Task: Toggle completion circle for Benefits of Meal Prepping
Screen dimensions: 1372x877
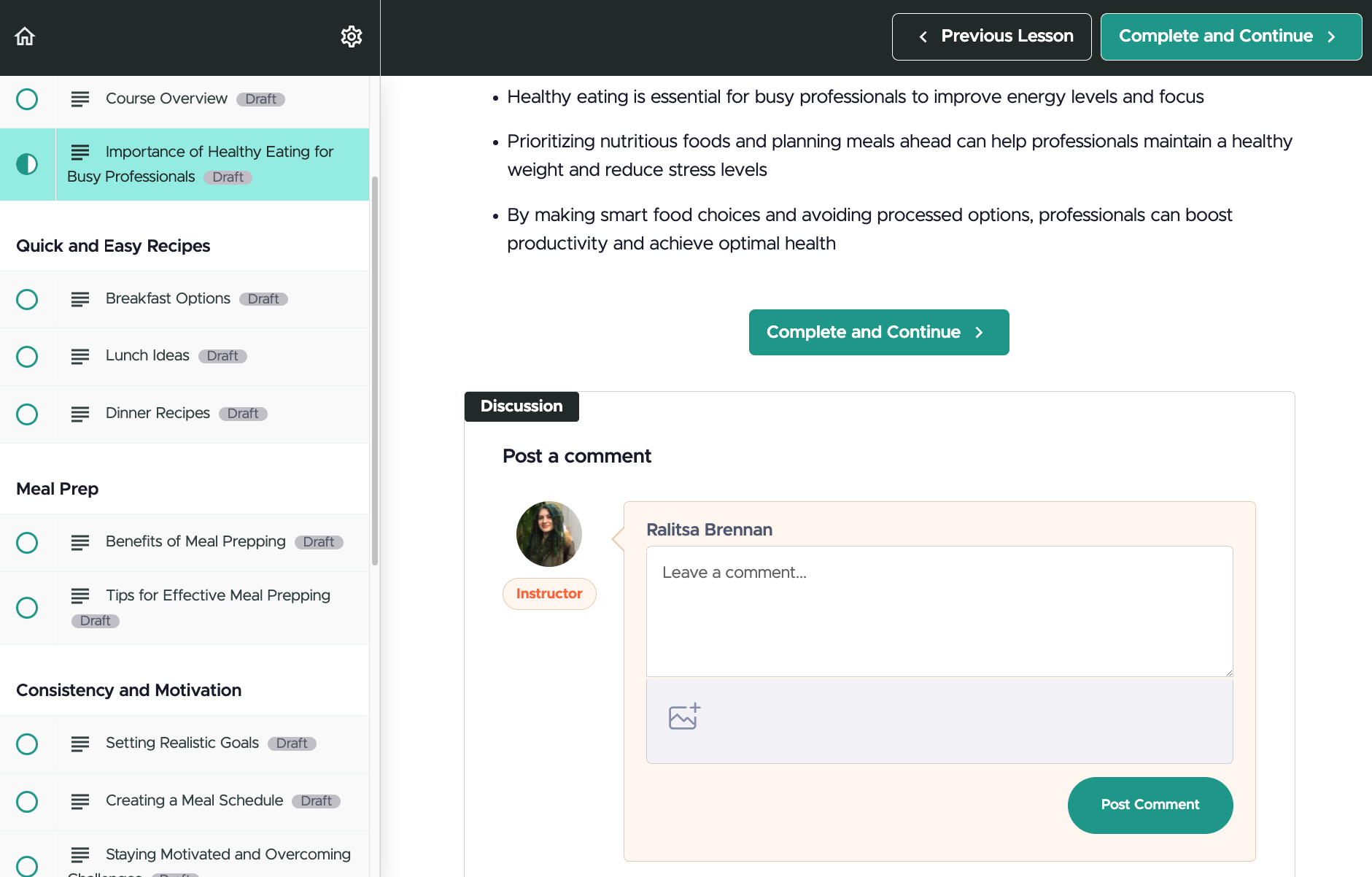Action: point(27,543)
